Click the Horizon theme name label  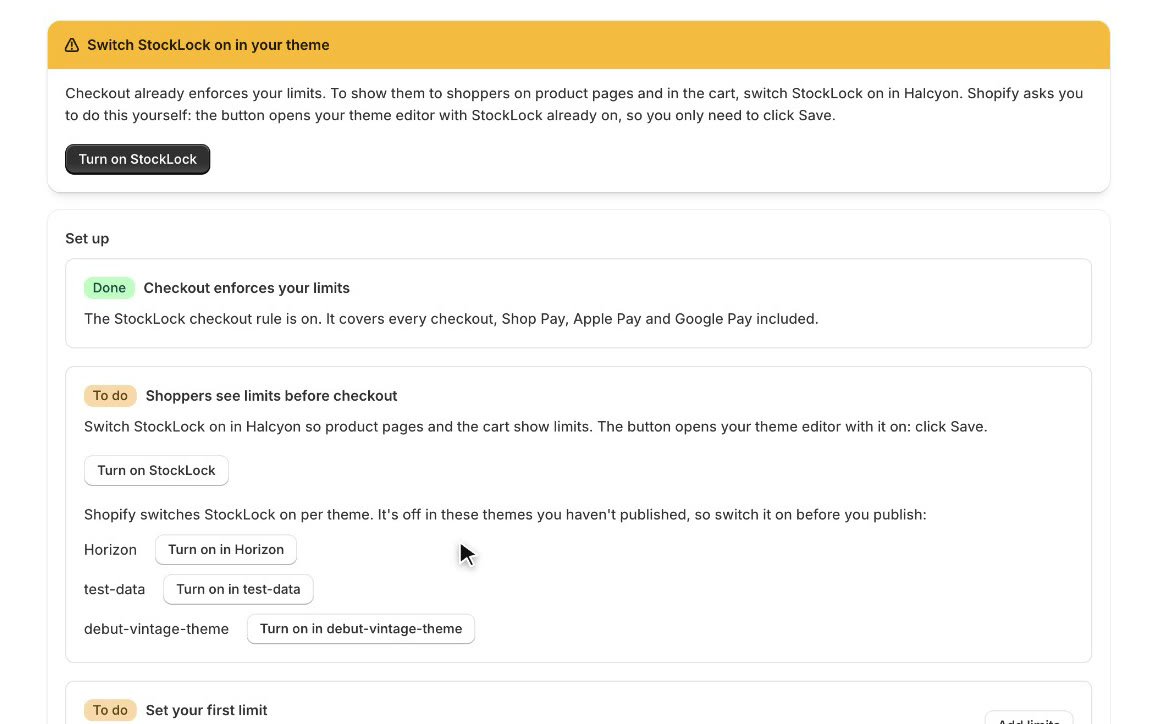click(110, 549)
